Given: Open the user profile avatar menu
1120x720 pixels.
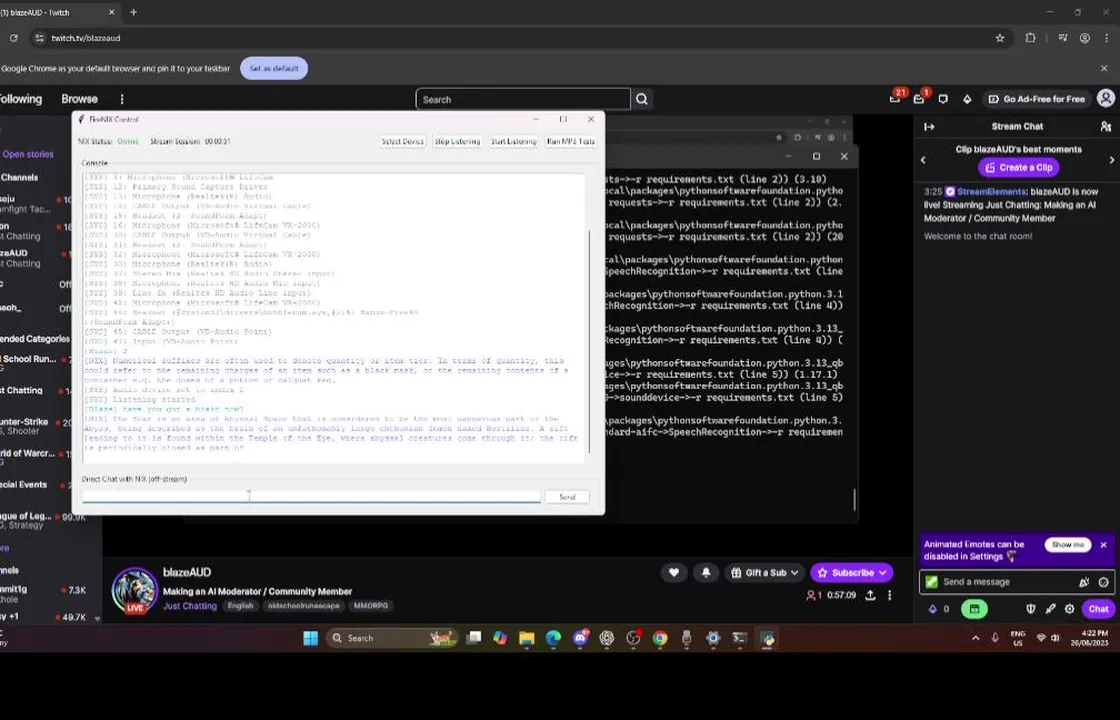Looking at the screenshot, I should tap(1106, 99).
